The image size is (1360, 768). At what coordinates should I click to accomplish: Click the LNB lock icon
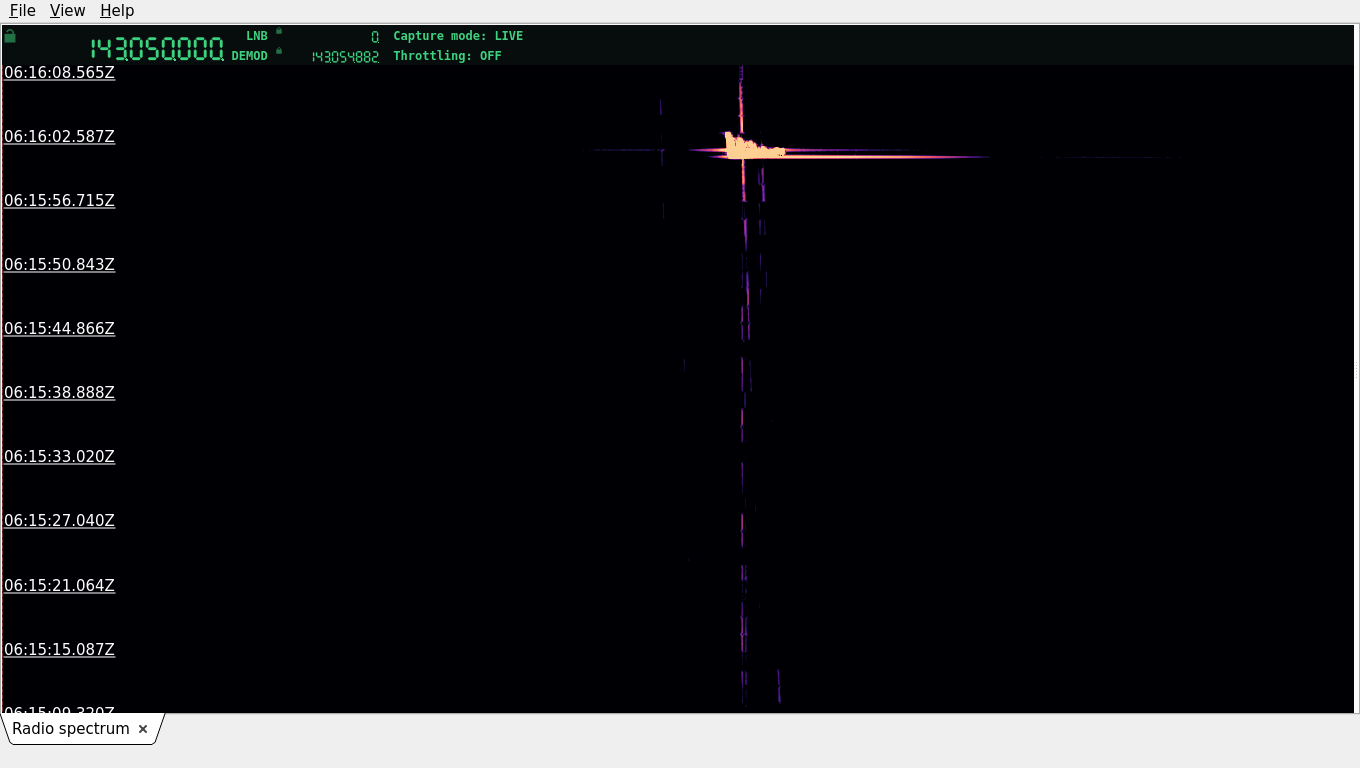[279, 31]
